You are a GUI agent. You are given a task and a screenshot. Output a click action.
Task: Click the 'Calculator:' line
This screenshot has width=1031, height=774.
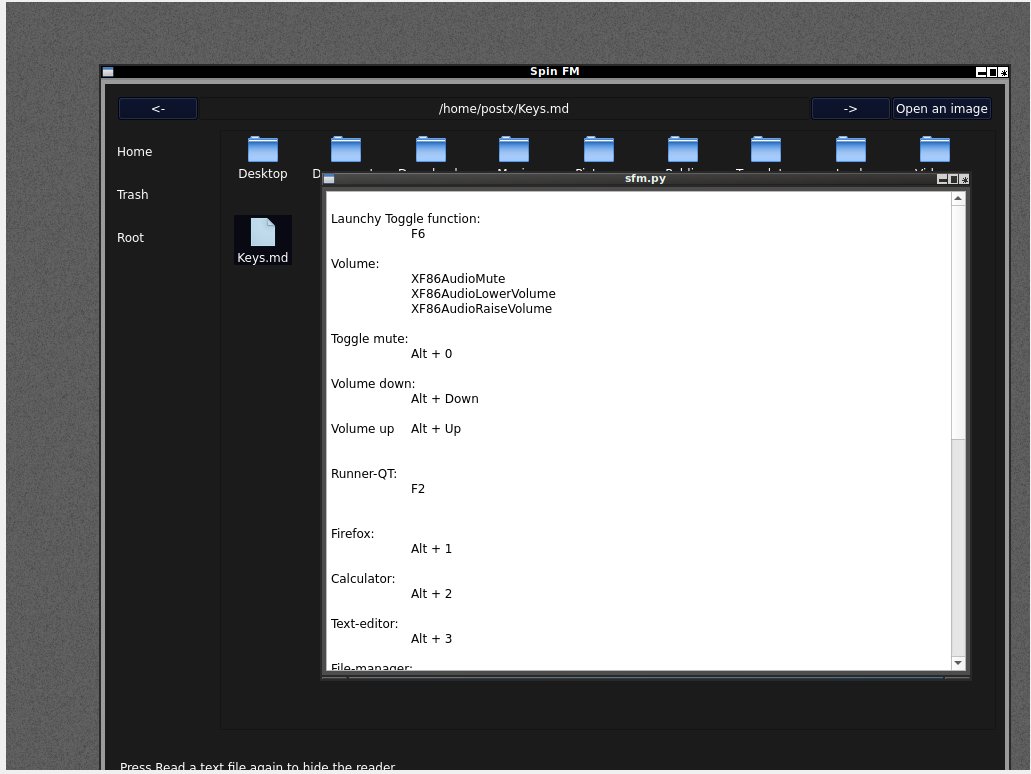[x=363, y=579]
